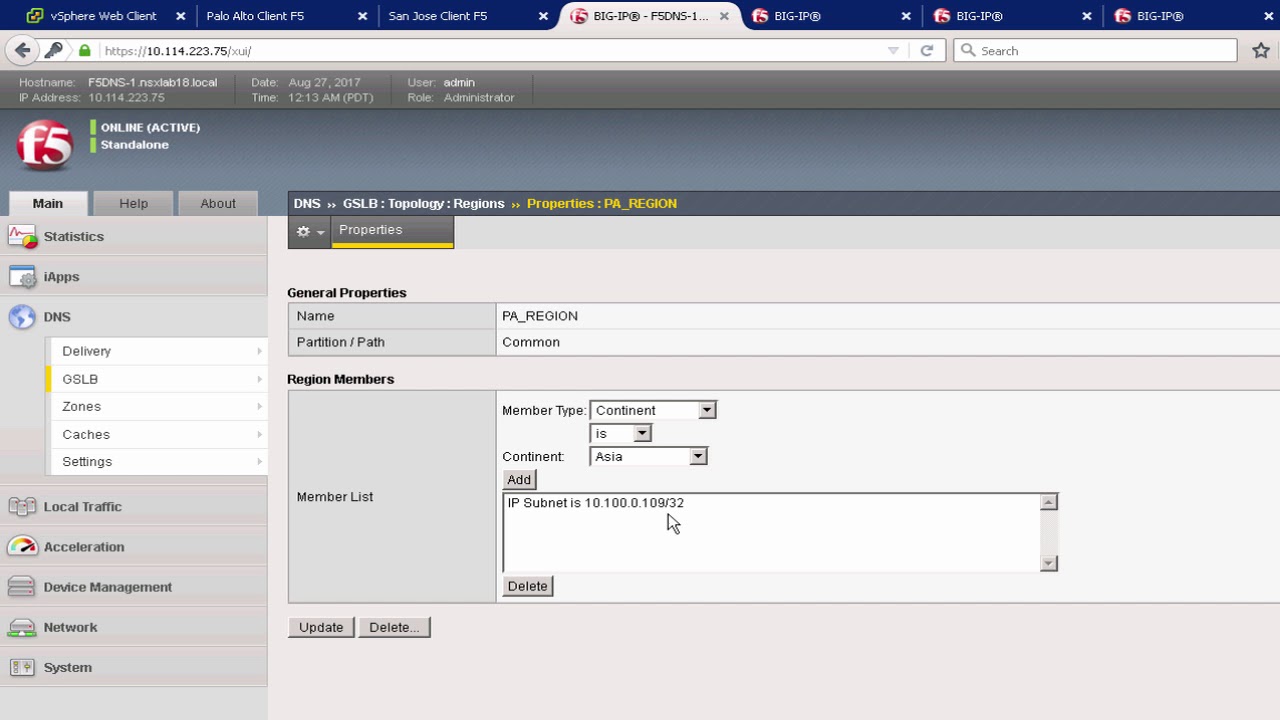Viewport: 1280px width, 720px height.
Task: Click the iApps sidebar icon
Action: pos(22,277)
